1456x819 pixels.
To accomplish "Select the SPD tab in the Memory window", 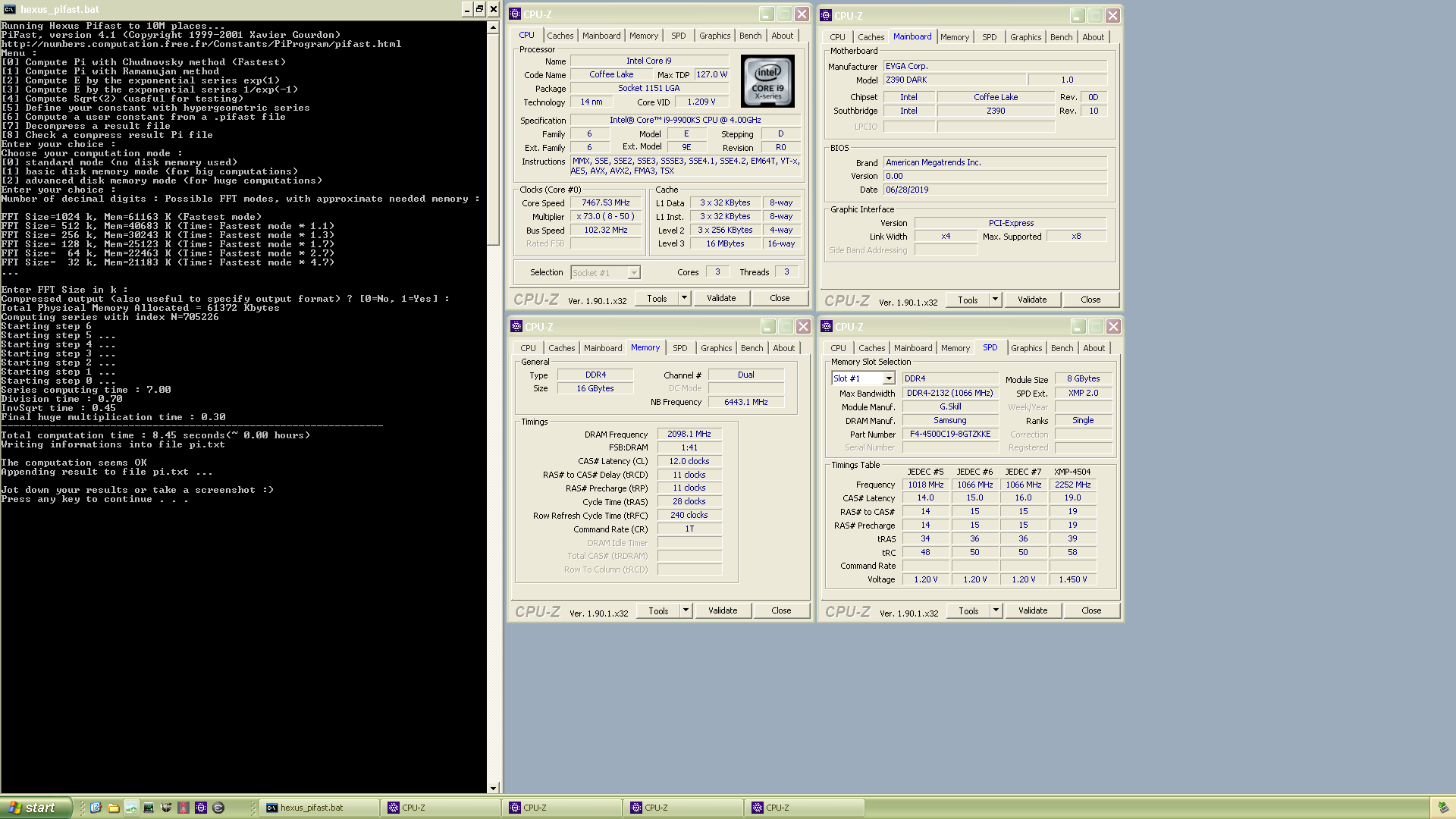I will click(x=680, y=348).
